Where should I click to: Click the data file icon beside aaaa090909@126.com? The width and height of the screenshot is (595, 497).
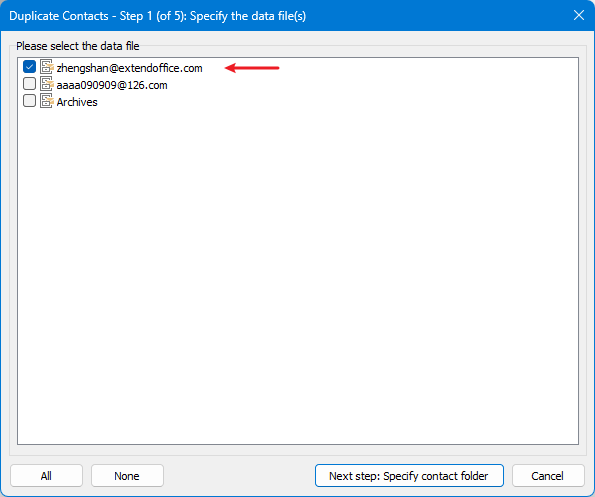tap(47, 84)
